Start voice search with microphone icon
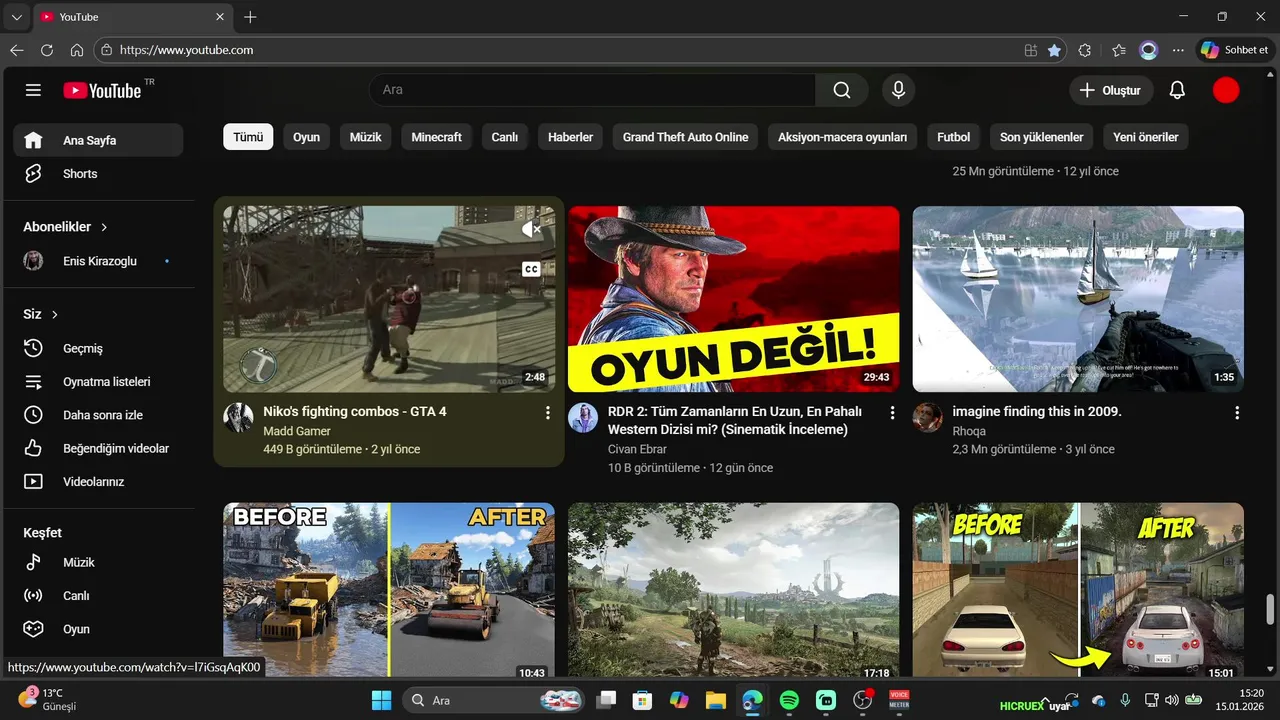 point(898,90)
